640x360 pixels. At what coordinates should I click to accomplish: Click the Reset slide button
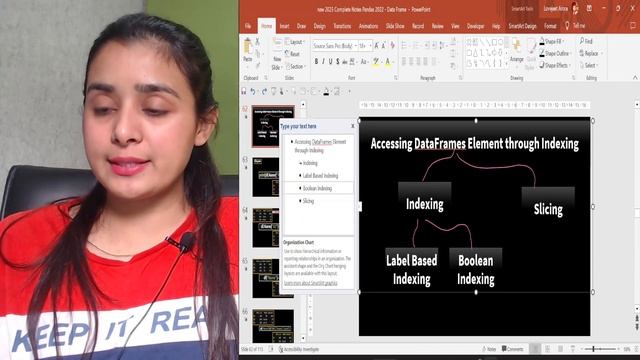[292, 54]
